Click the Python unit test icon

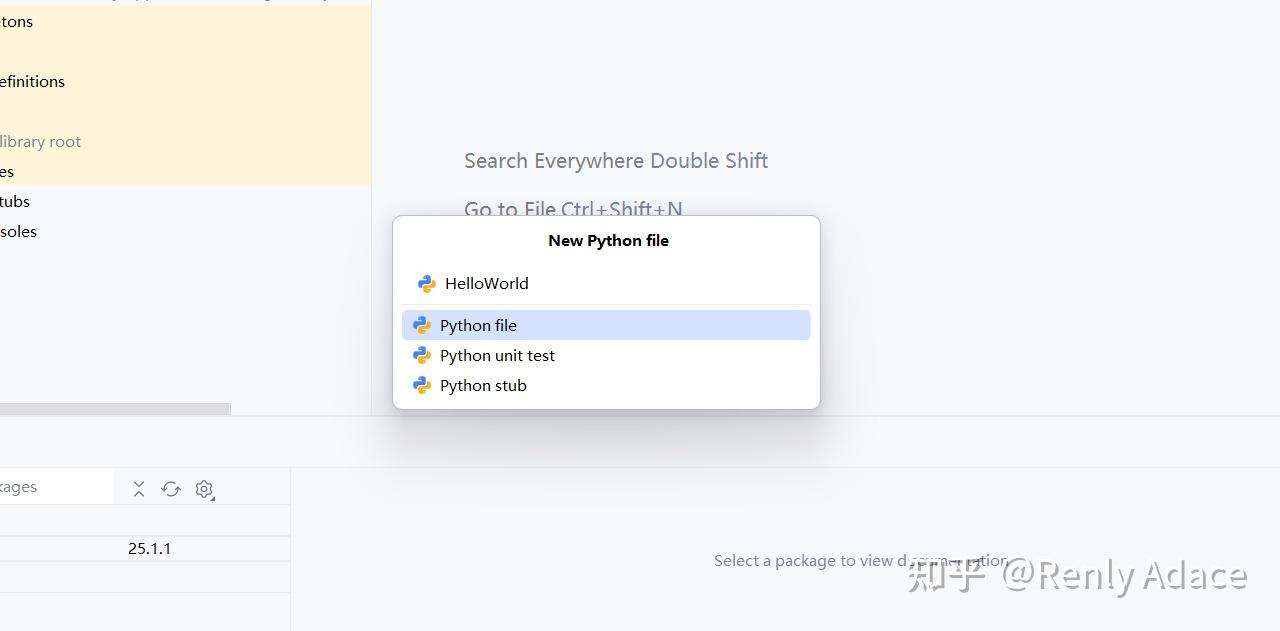click(422, 355)
